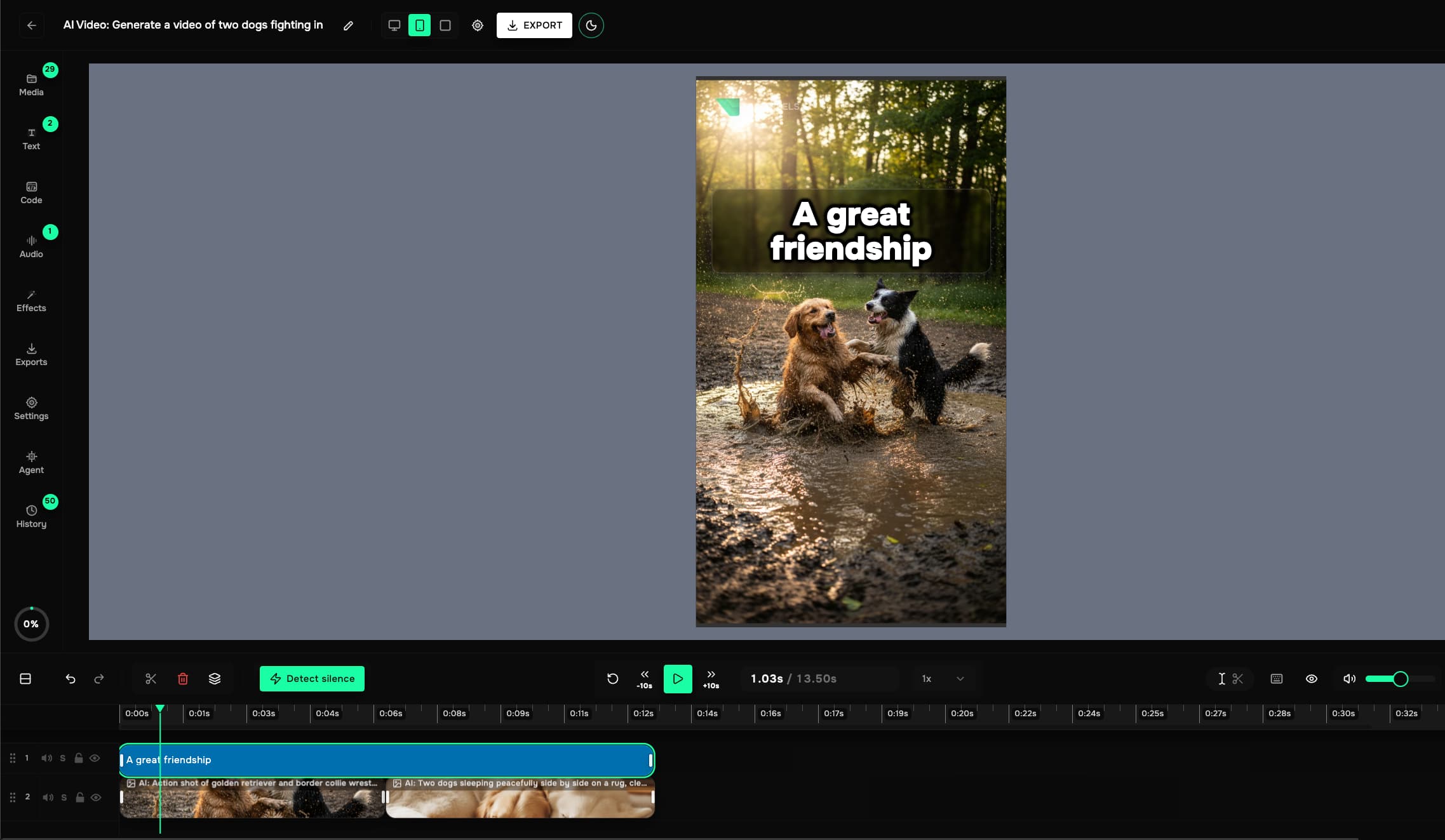Viewport: 1445px width, 840px height.
Task: Open the layers stack icon
Action: (215, 679)
